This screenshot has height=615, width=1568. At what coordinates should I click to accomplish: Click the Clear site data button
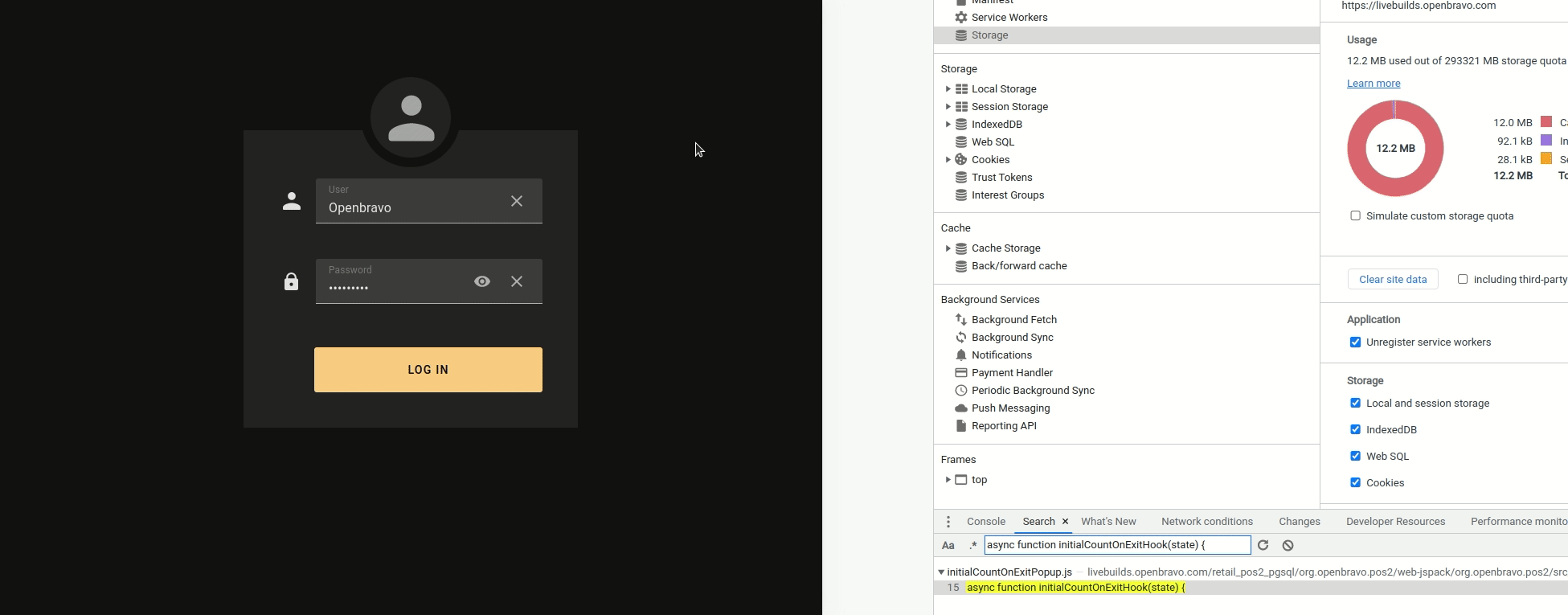tap(1393, 280)
